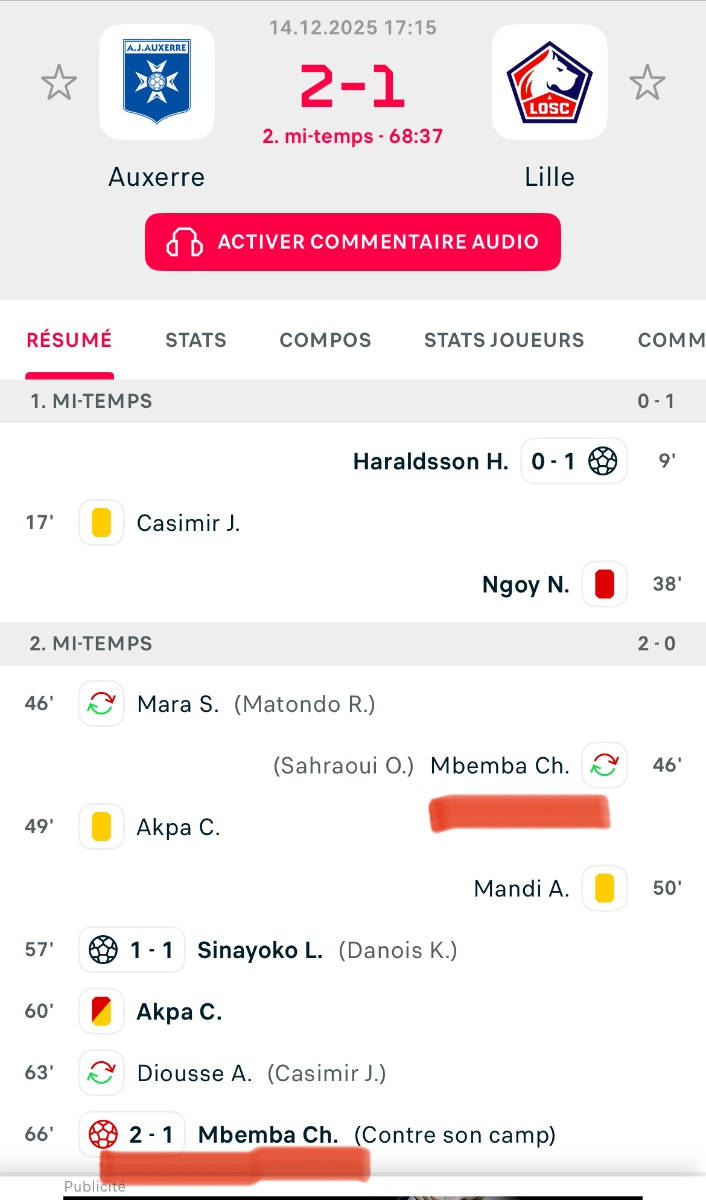Image resolution: width=706 pixels, height=1200 pixels.
Task: Favorite Lille with the right star
Action: tap(647, 83)
